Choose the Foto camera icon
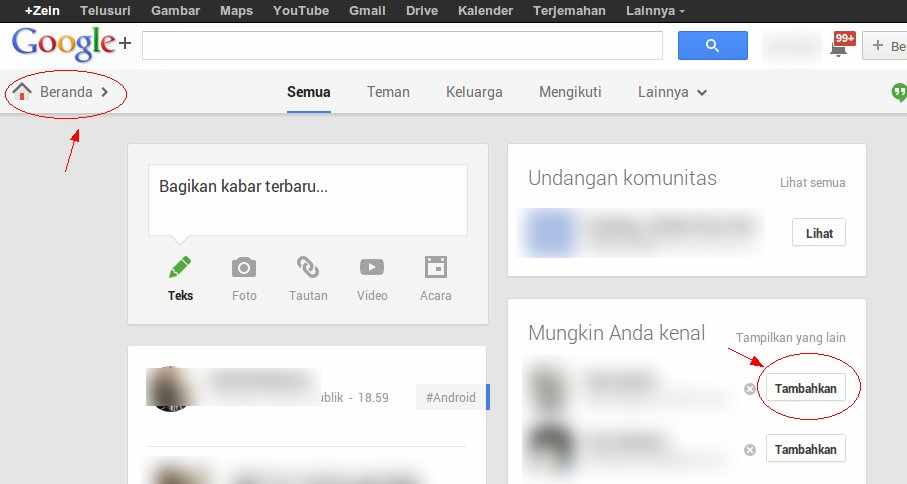The width and height of the screenshot is (907, 484). point(244,267)
